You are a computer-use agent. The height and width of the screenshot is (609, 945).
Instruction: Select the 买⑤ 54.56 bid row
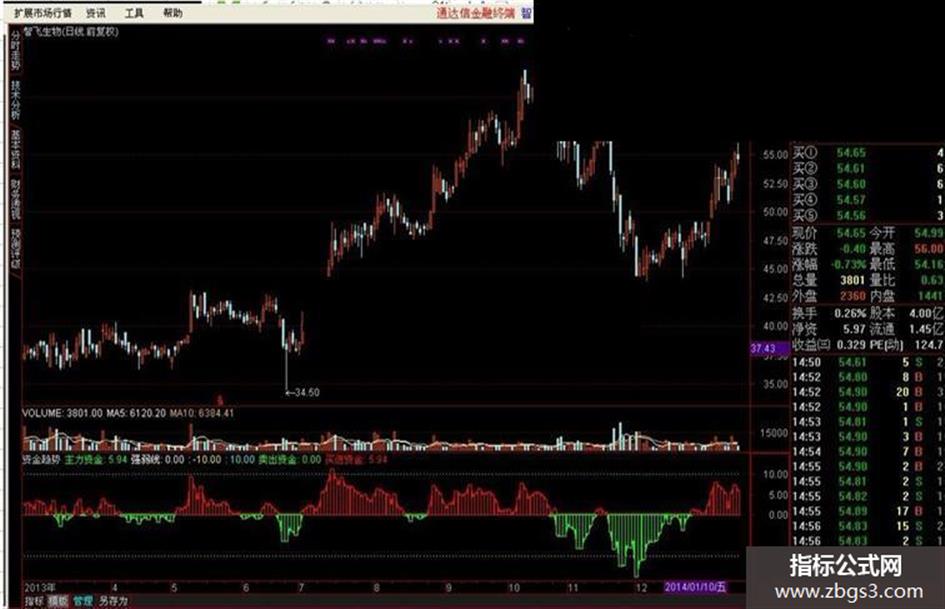pos(868,216)
